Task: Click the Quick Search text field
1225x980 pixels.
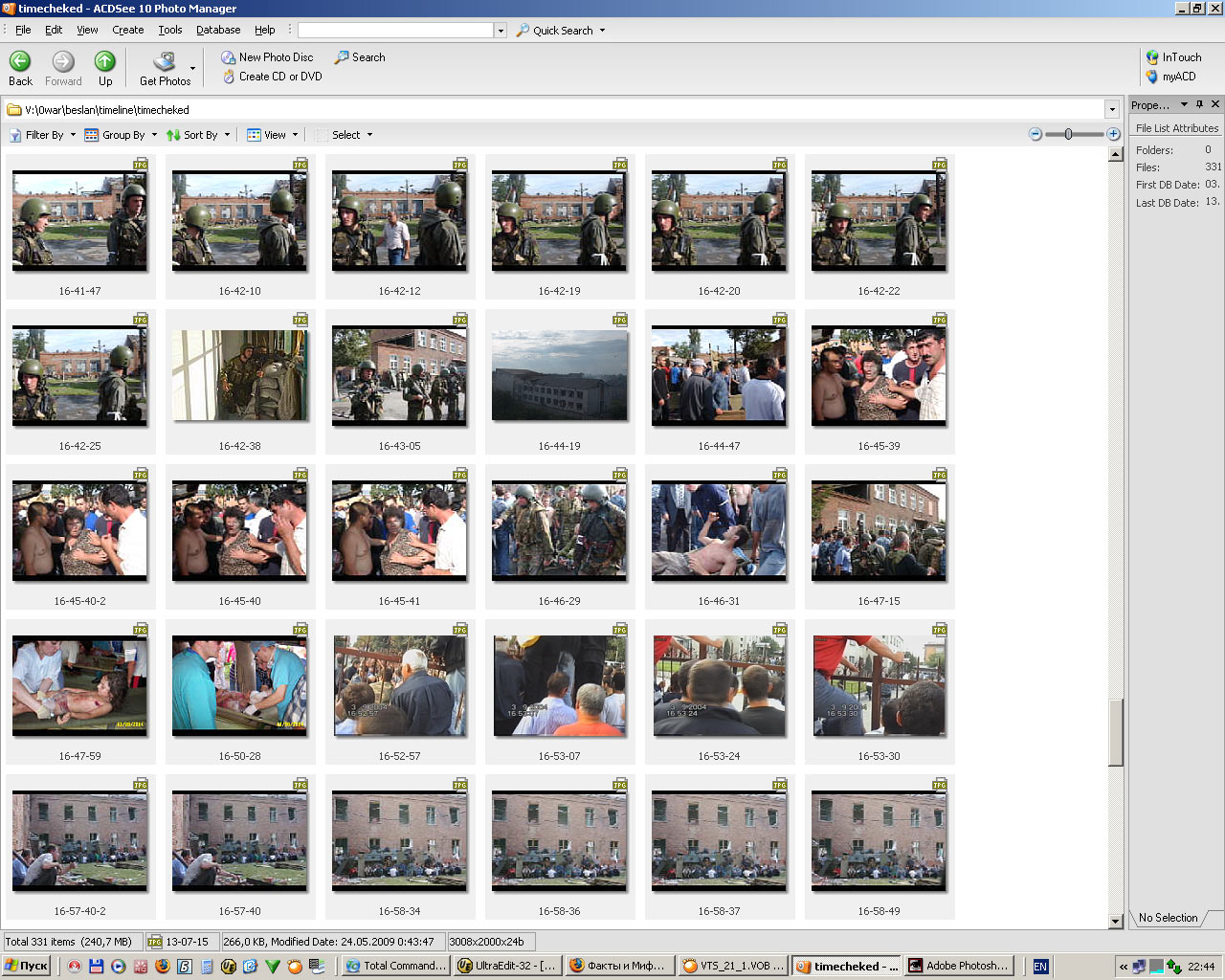Action: coord(395,31)
